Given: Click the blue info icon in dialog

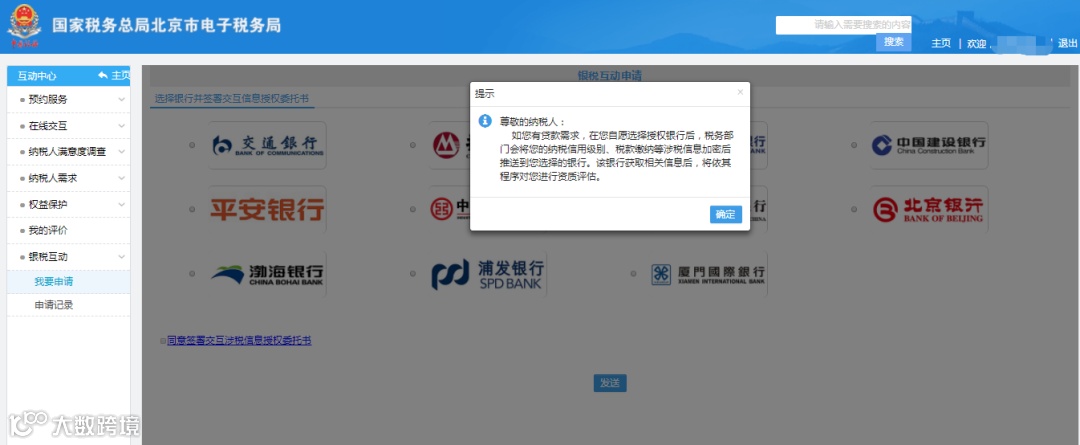Looking at the screenshot, I should 485,121.
